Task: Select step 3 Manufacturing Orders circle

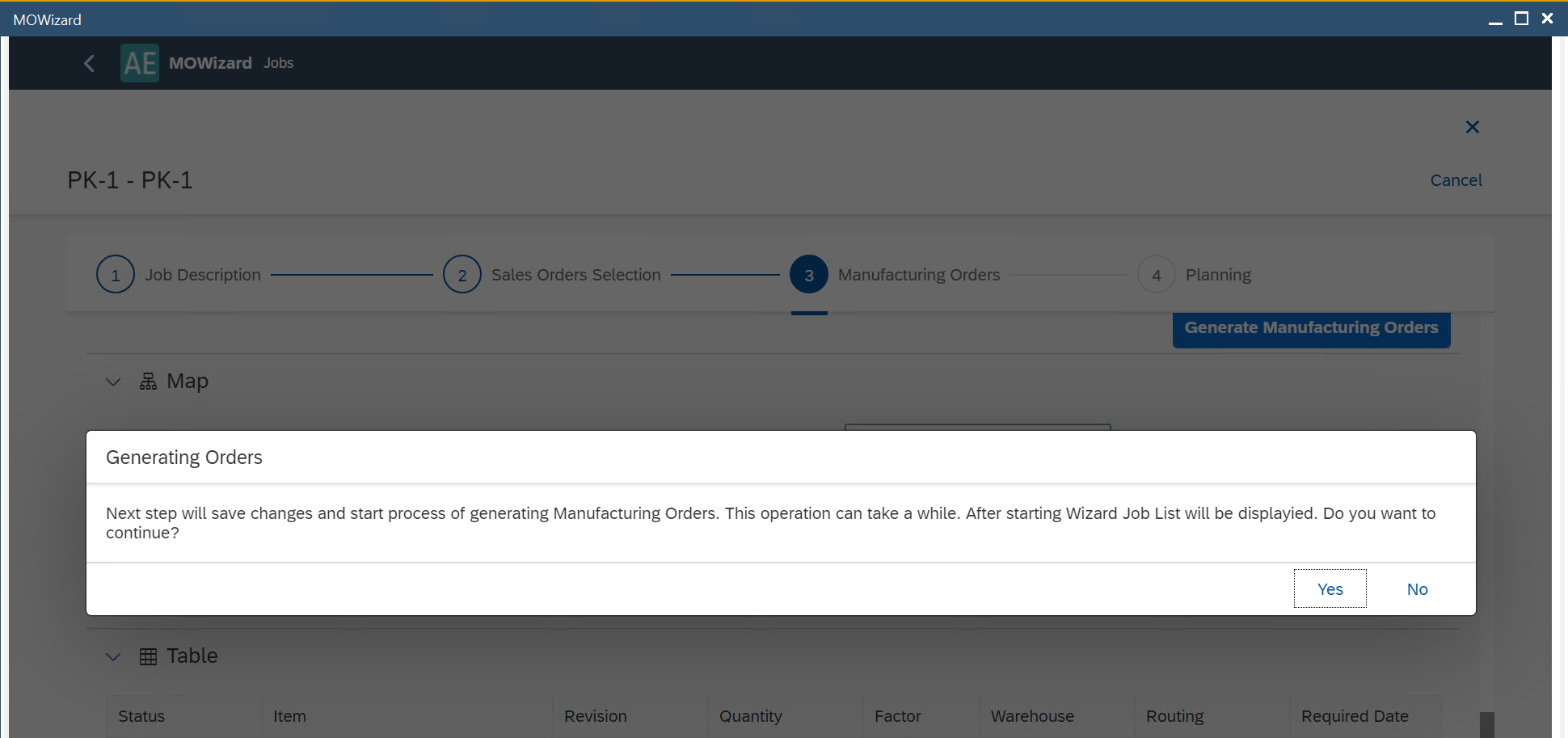Action: click(809, 275)
